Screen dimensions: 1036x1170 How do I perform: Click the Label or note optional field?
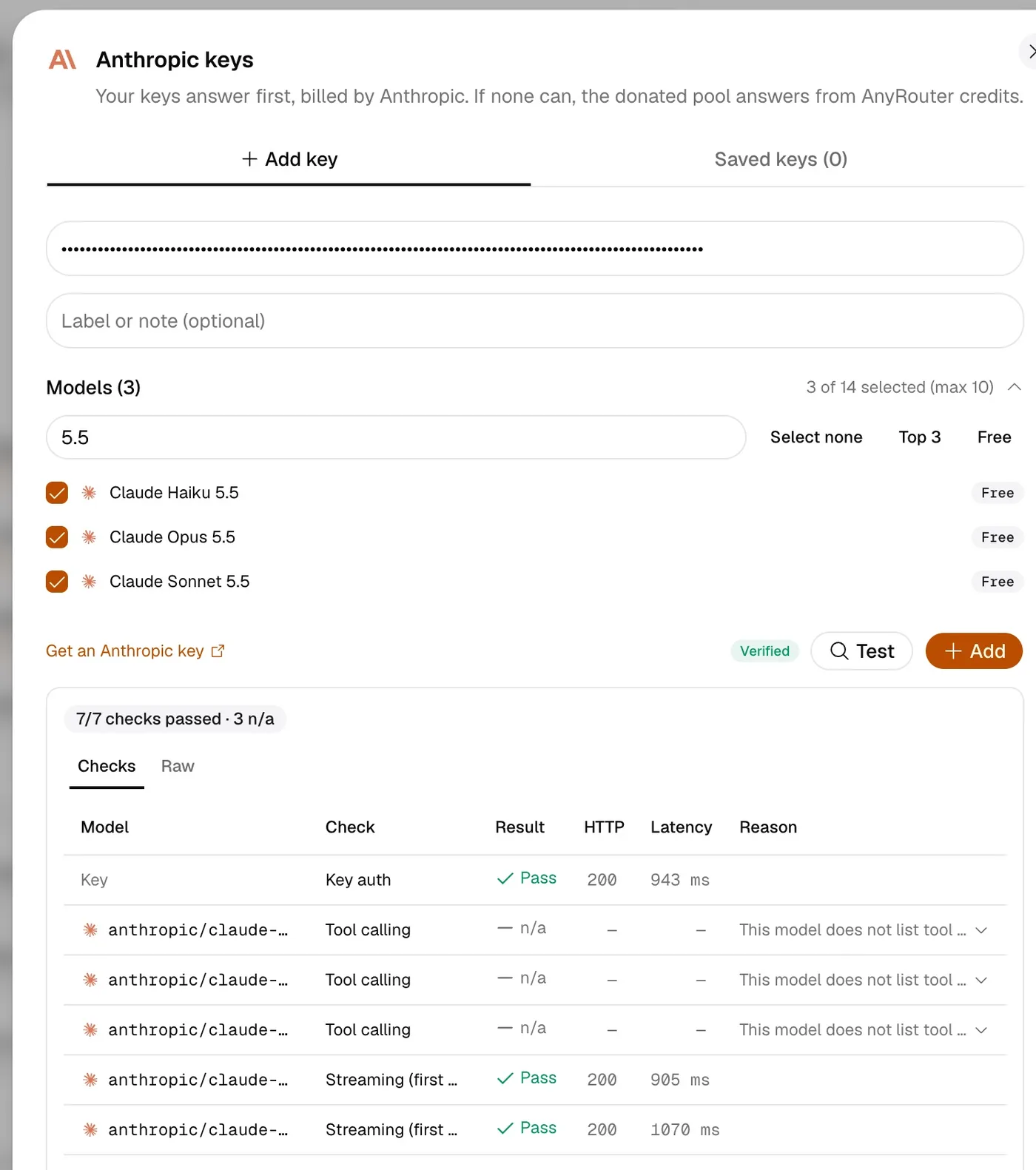coord(535,321)
